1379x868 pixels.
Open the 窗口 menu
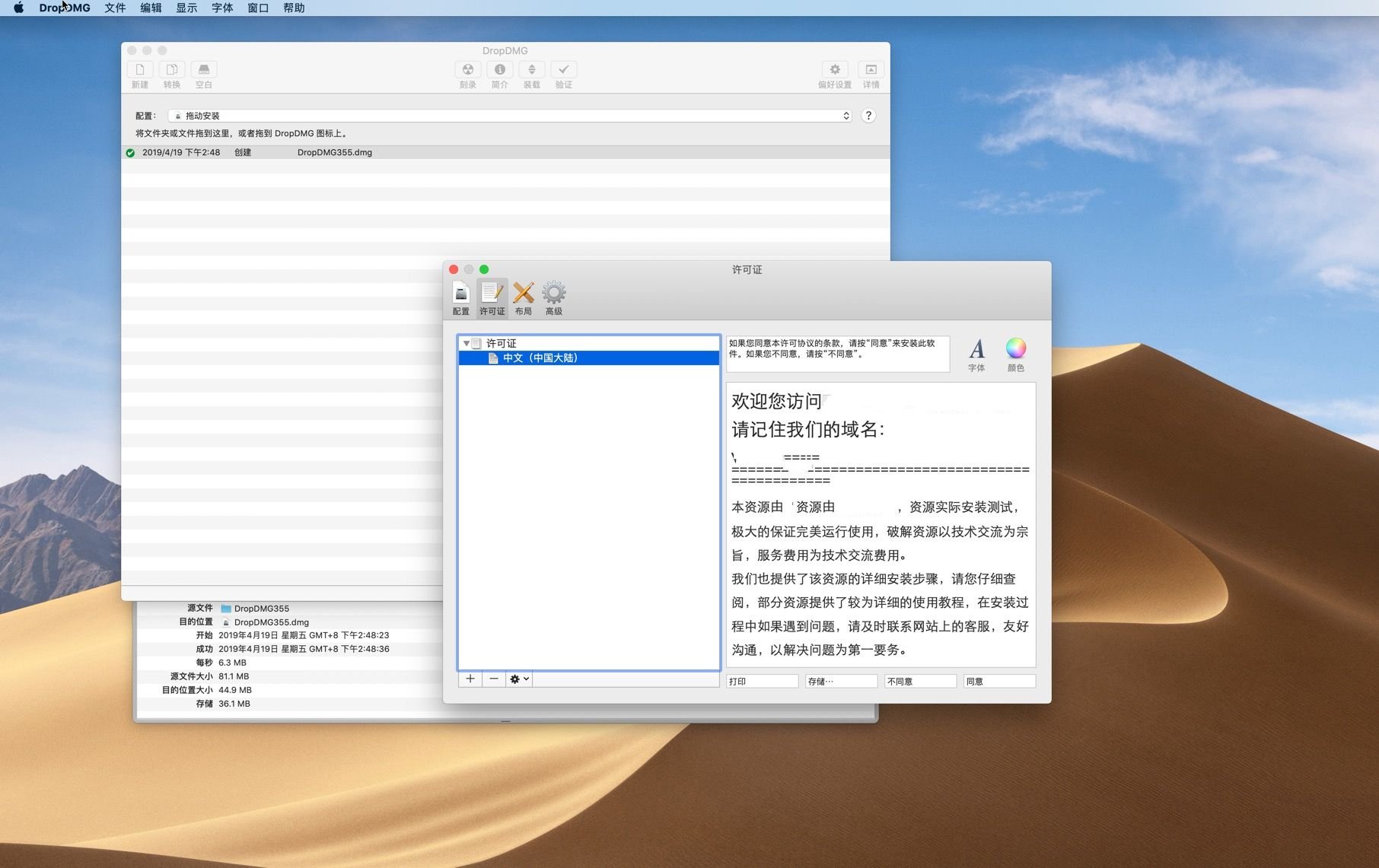pos(258,8)
